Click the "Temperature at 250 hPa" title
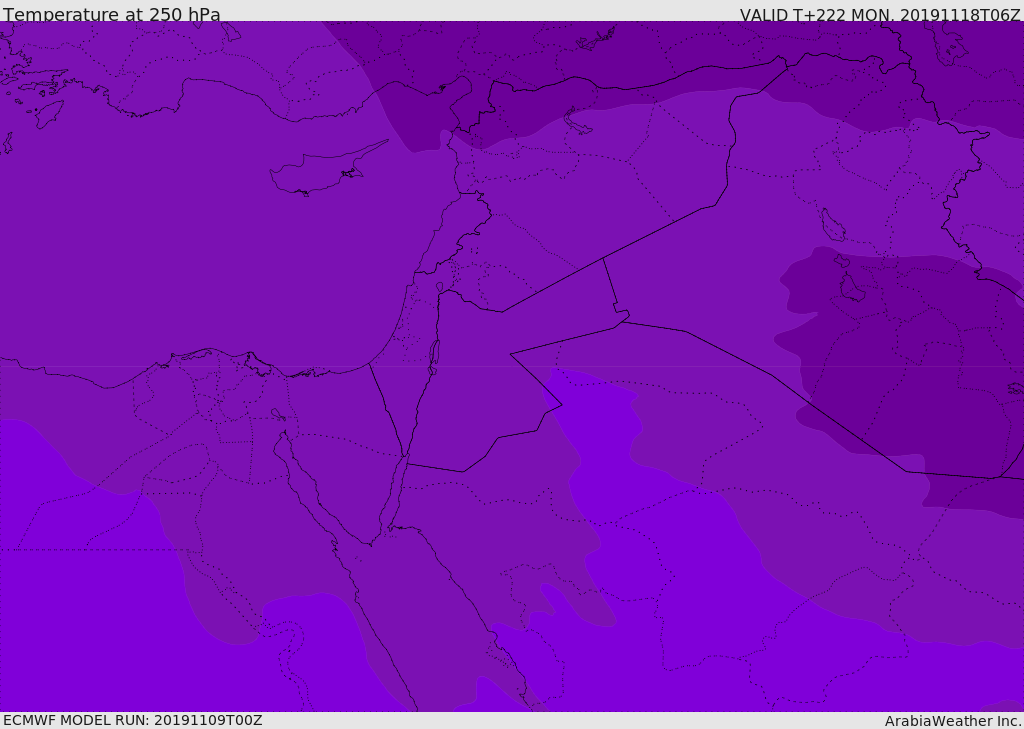This screenshot has height=729, width=1024. pos(112,14)
